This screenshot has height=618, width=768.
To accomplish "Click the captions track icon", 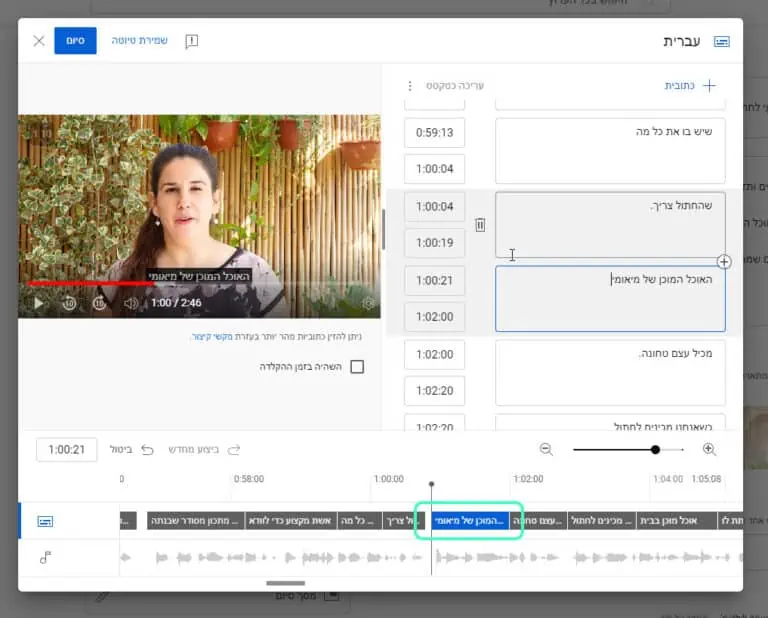I will [x=45, y=521].
